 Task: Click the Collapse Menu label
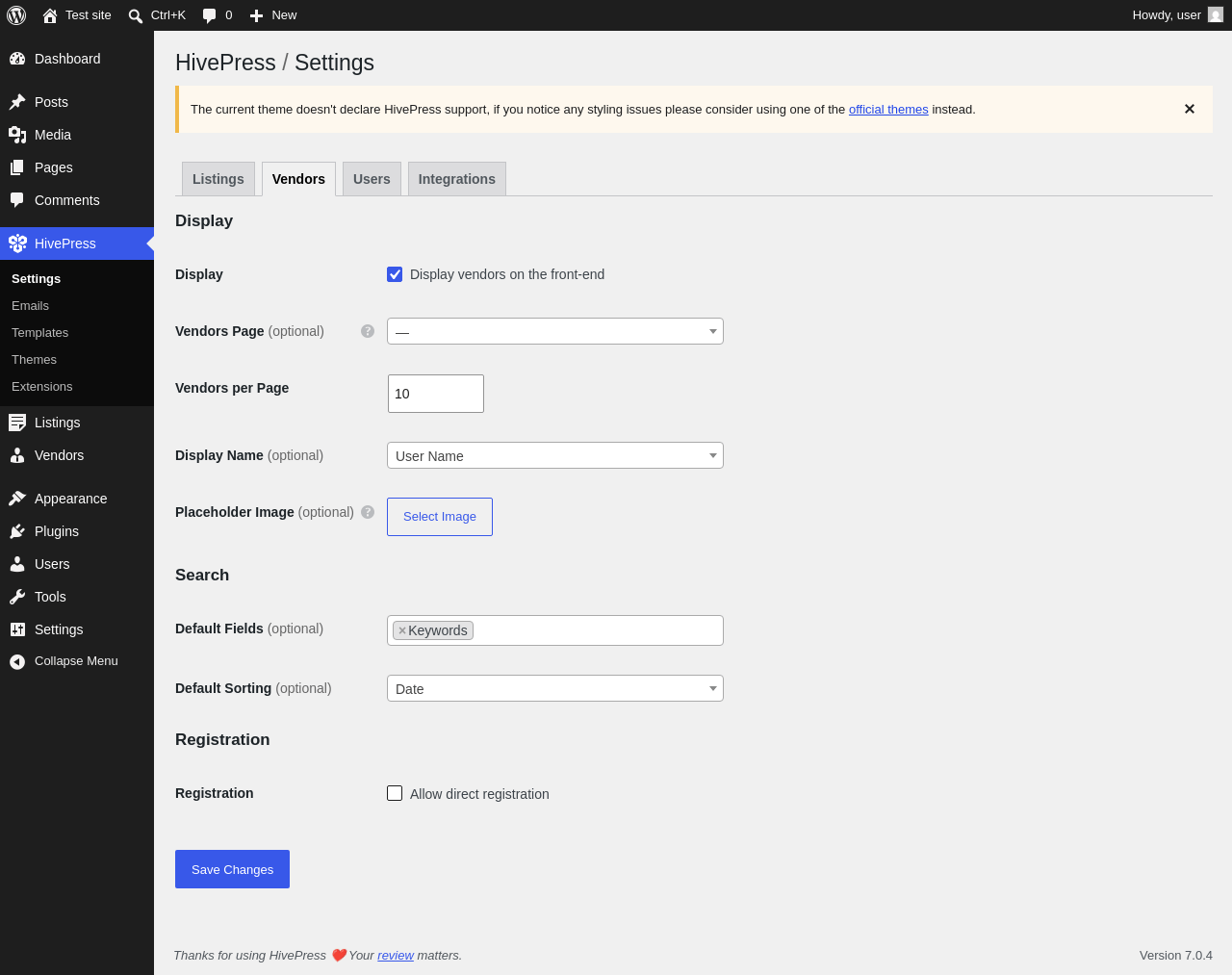tap(76, 661)
